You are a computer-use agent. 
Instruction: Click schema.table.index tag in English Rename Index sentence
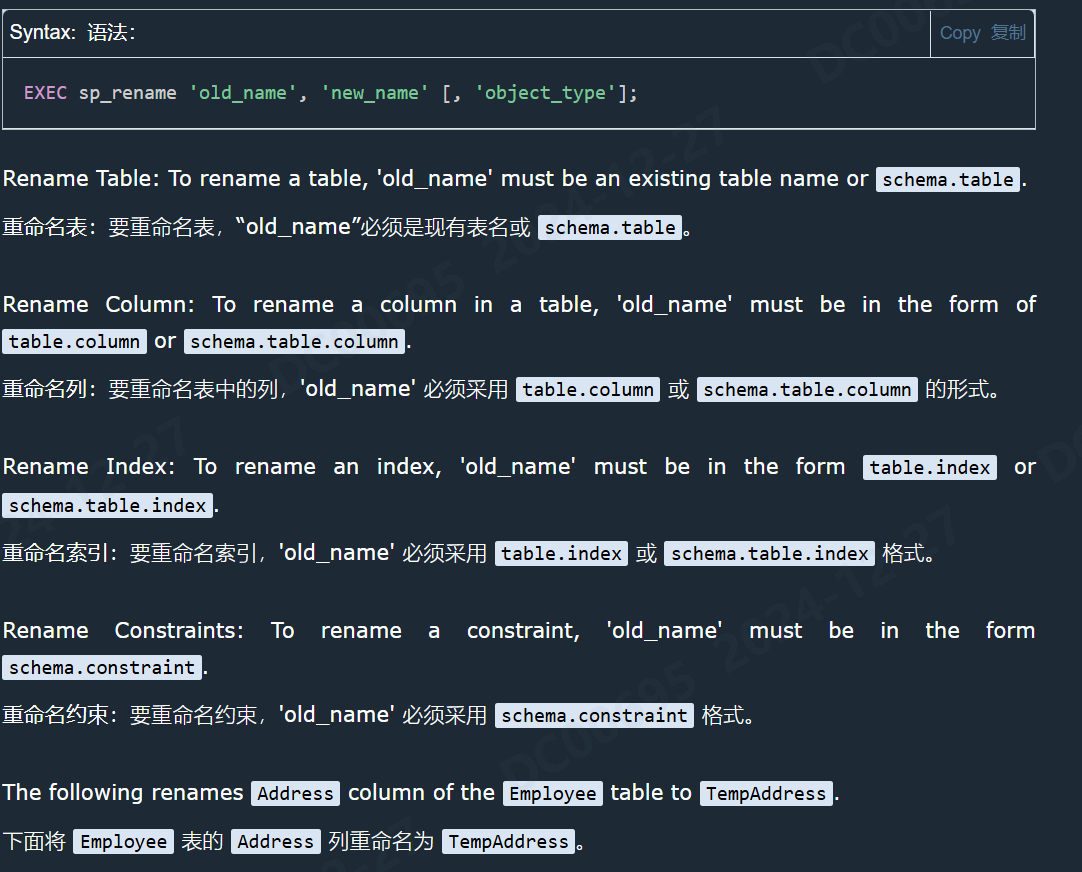[x=108, y=506]
